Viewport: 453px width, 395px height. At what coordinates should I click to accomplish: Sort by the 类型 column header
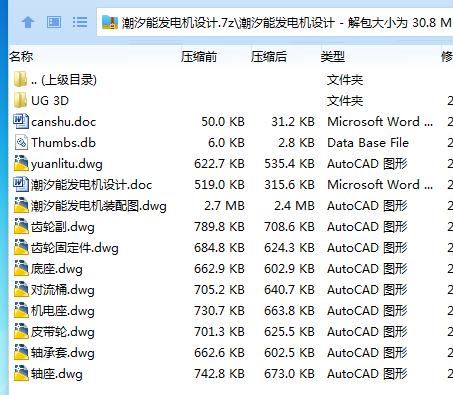click(x=381, y=57)
